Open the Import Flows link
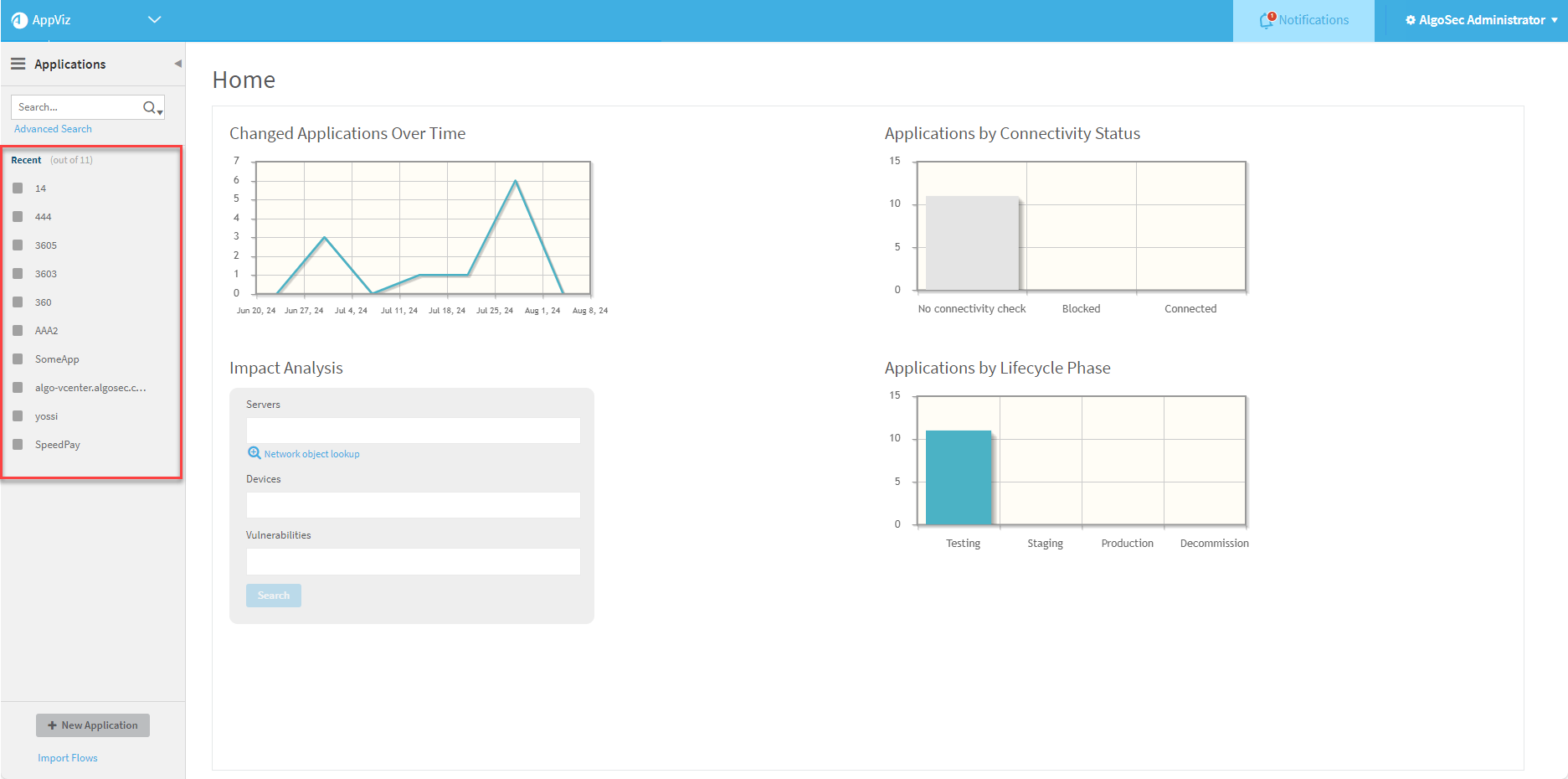1568x779 pixels. pos(68,758)
